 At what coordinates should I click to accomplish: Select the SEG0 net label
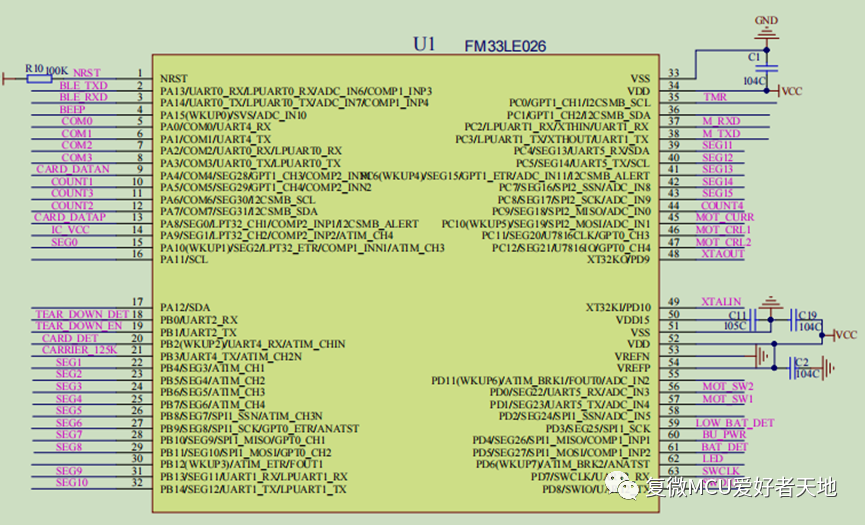(65, 242)
